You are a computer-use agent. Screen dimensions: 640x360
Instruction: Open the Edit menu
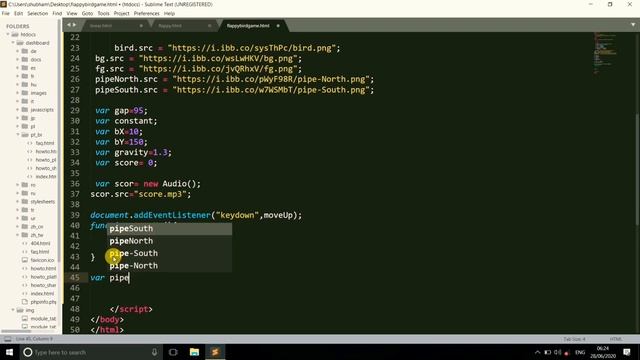[18, 13]
